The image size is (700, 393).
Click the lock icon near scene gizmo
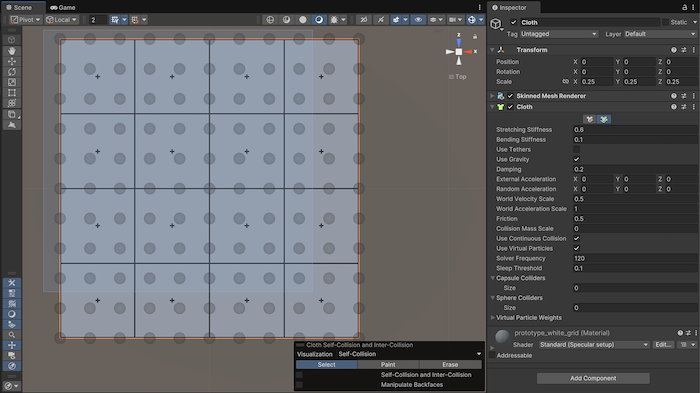tap(475, 37)
